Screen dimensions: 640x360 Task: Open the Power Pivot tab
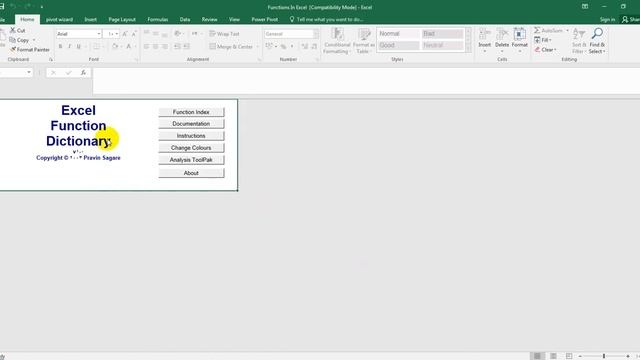(x=264, y=19)
